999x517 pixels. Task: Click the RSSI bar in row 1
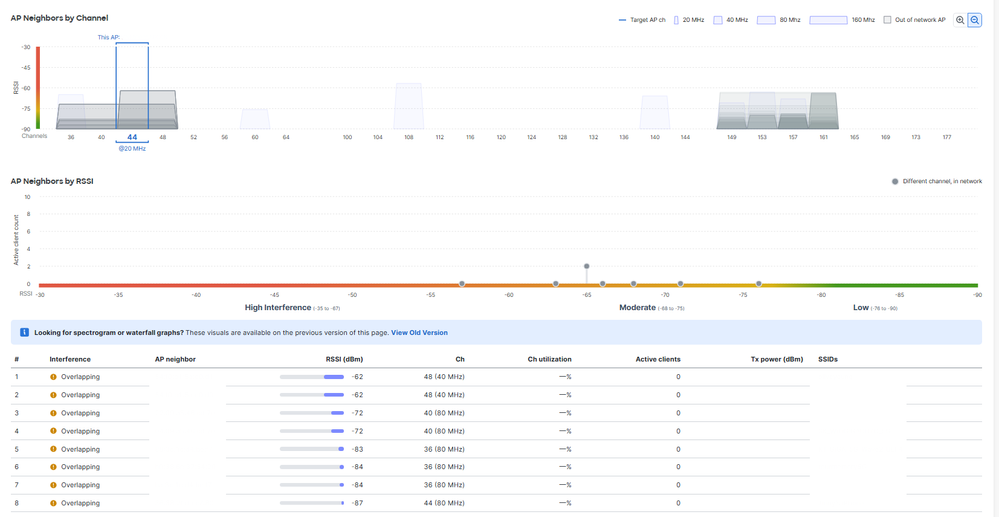[312, 377]
